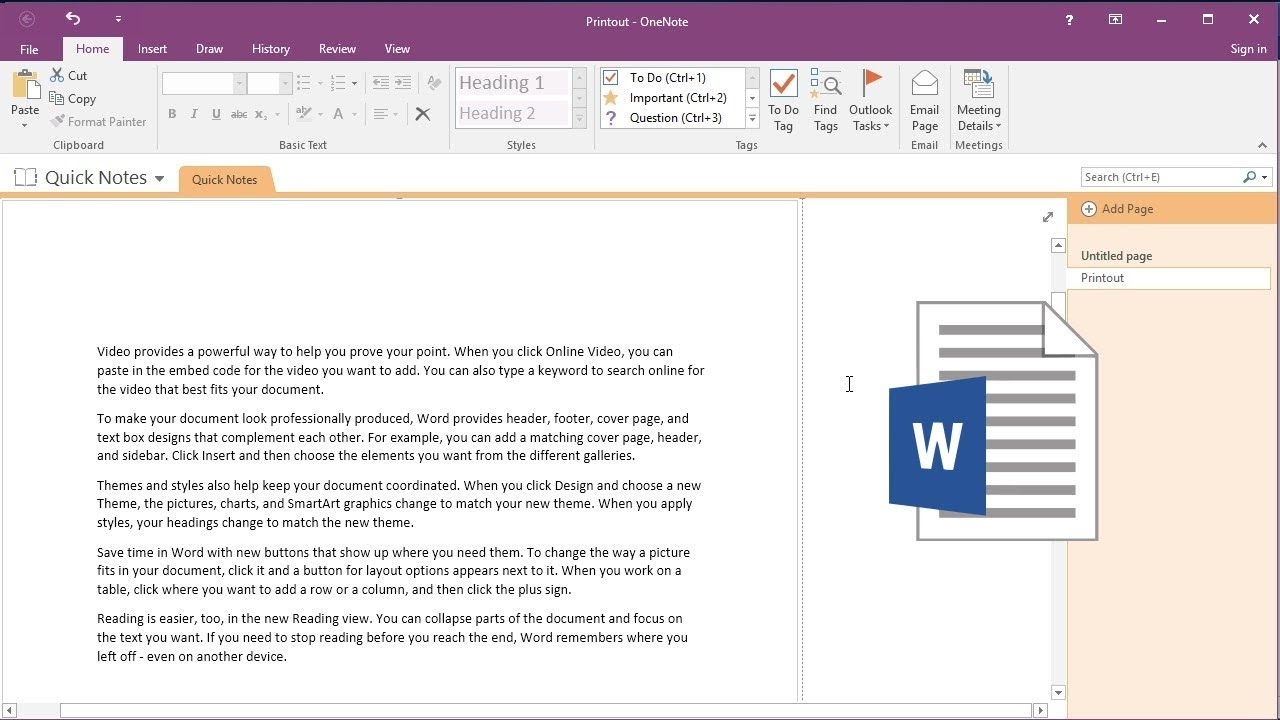
Task: Click search magnifier icon
Action: (1249, 177)
